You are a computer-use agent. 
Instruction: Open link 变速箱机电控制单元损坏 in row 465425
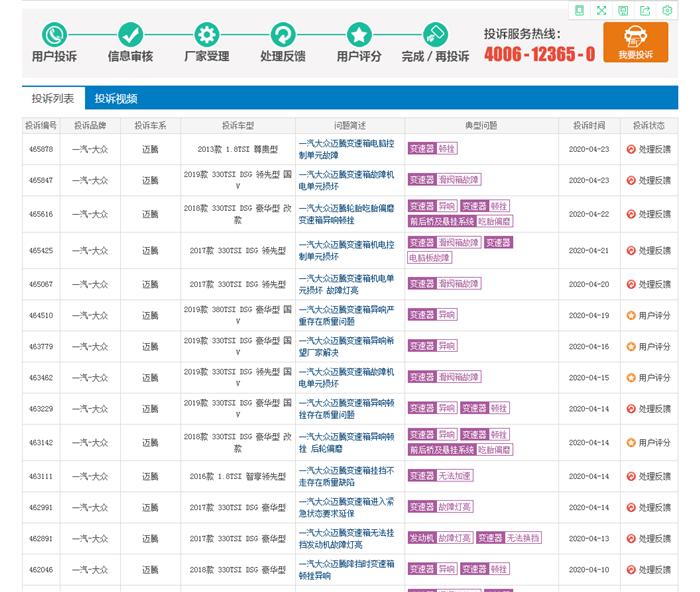coord(346,250)
